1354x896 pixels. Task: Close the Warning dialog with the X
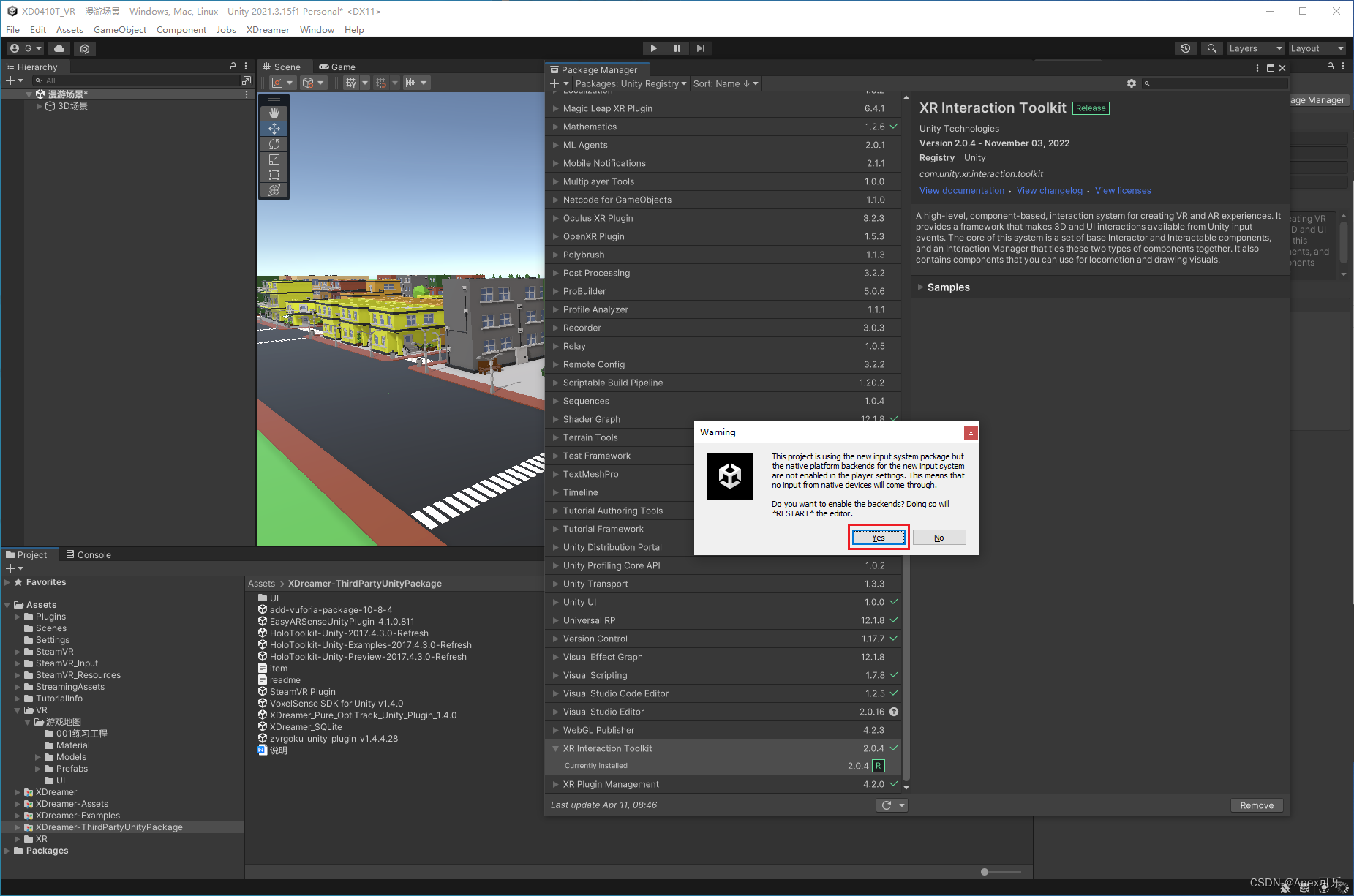click(x=971, y=433)
